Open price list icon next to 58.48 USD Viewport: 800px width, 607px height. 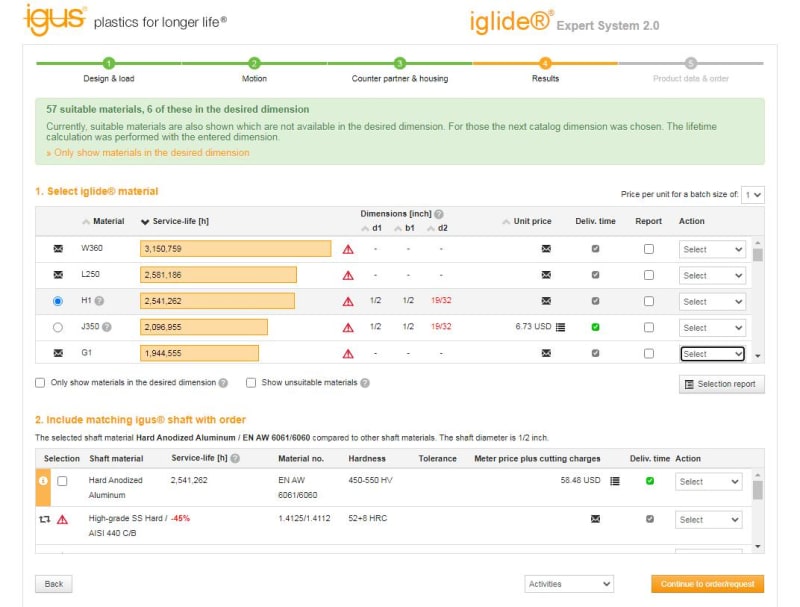(615, 481)
